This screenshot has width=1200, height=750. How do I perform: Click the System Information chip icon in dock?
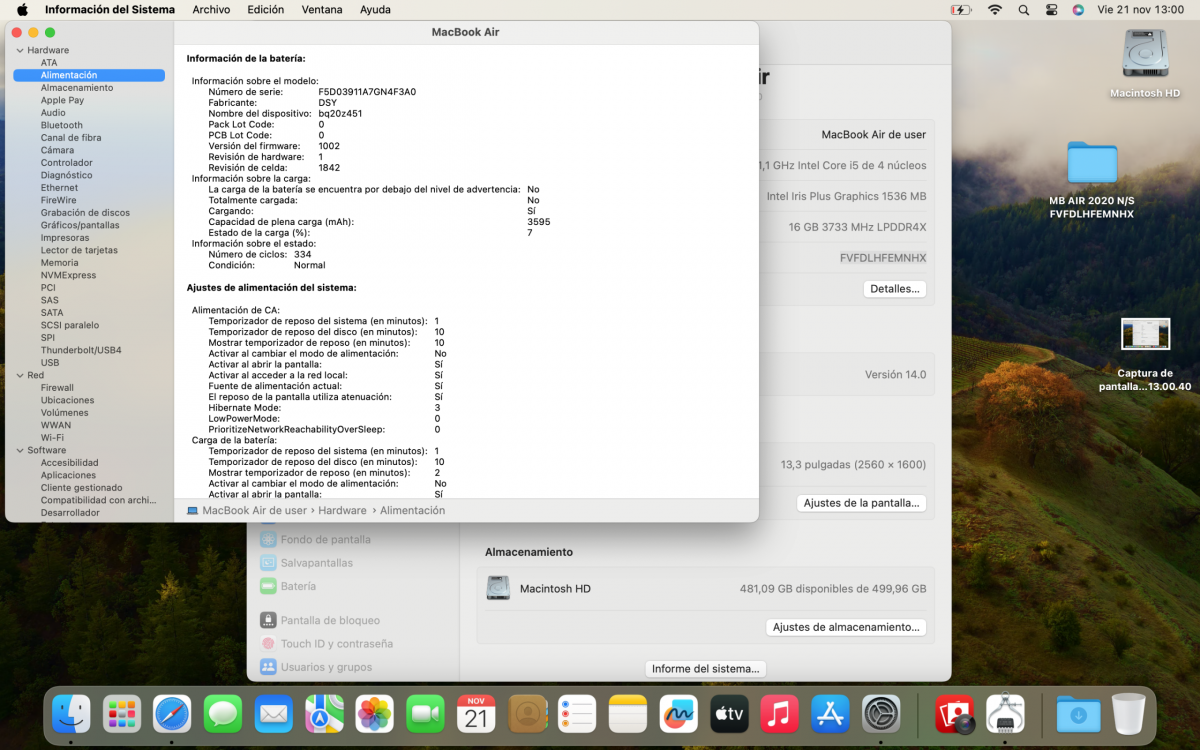coord(1004,714)
